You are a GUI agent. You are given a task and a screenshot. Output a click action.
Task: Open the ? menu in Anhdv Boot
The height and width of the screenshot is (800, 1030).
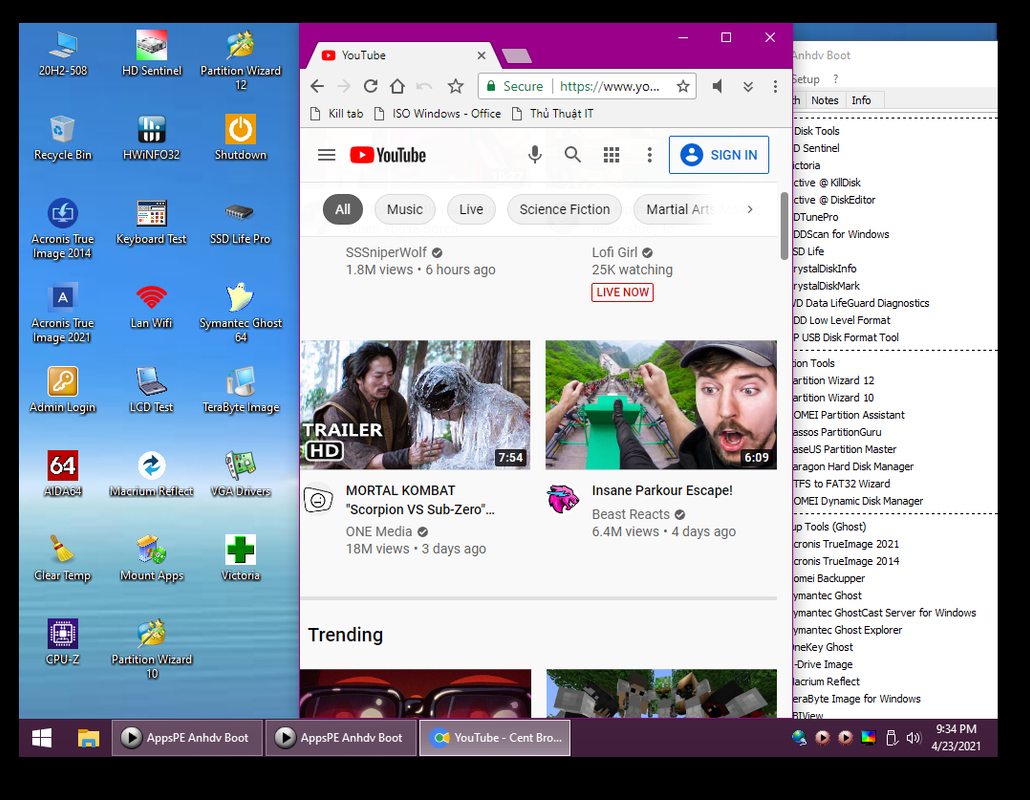pos(836,79)
